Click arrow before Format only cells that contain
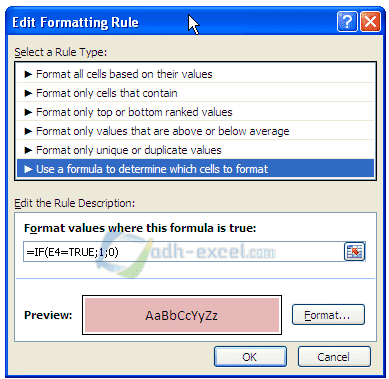The image size is (389, 379). tap(28, 93)
